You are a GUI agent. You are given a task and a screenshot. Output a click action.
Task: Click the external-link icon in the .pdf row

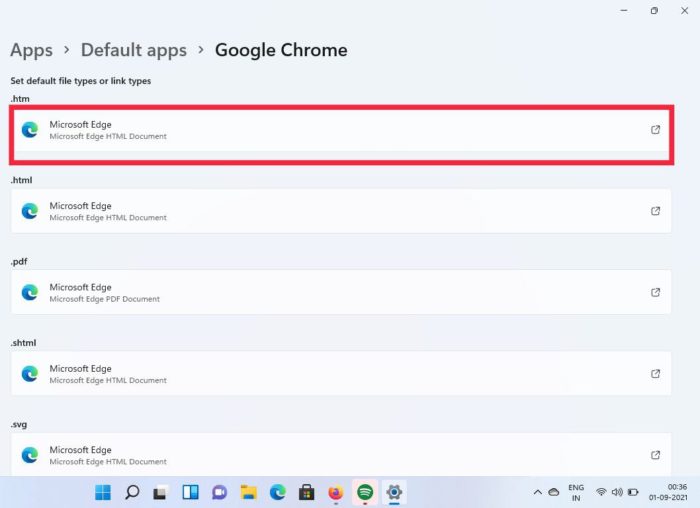coord(655,292)
